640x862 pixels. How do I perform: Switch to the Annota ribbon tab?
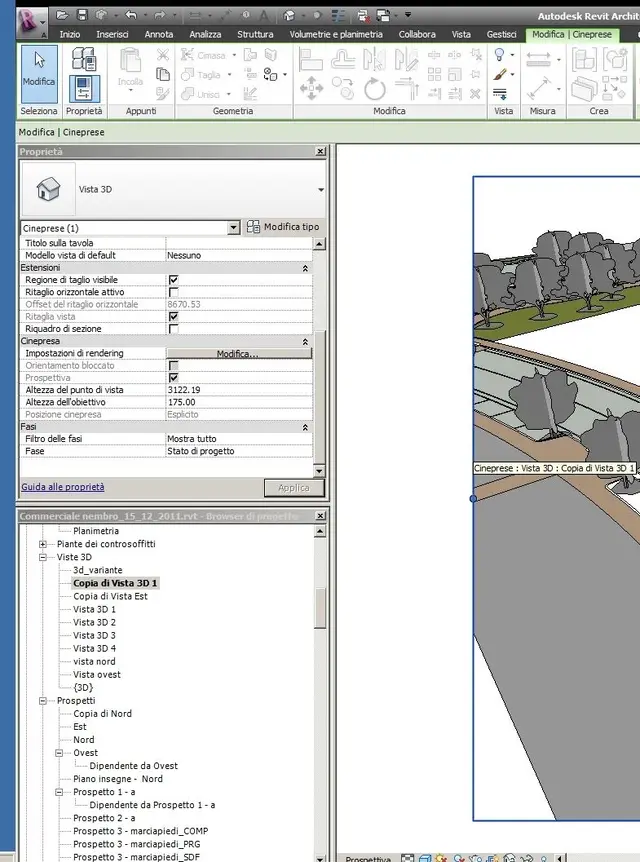click(159, 34)
